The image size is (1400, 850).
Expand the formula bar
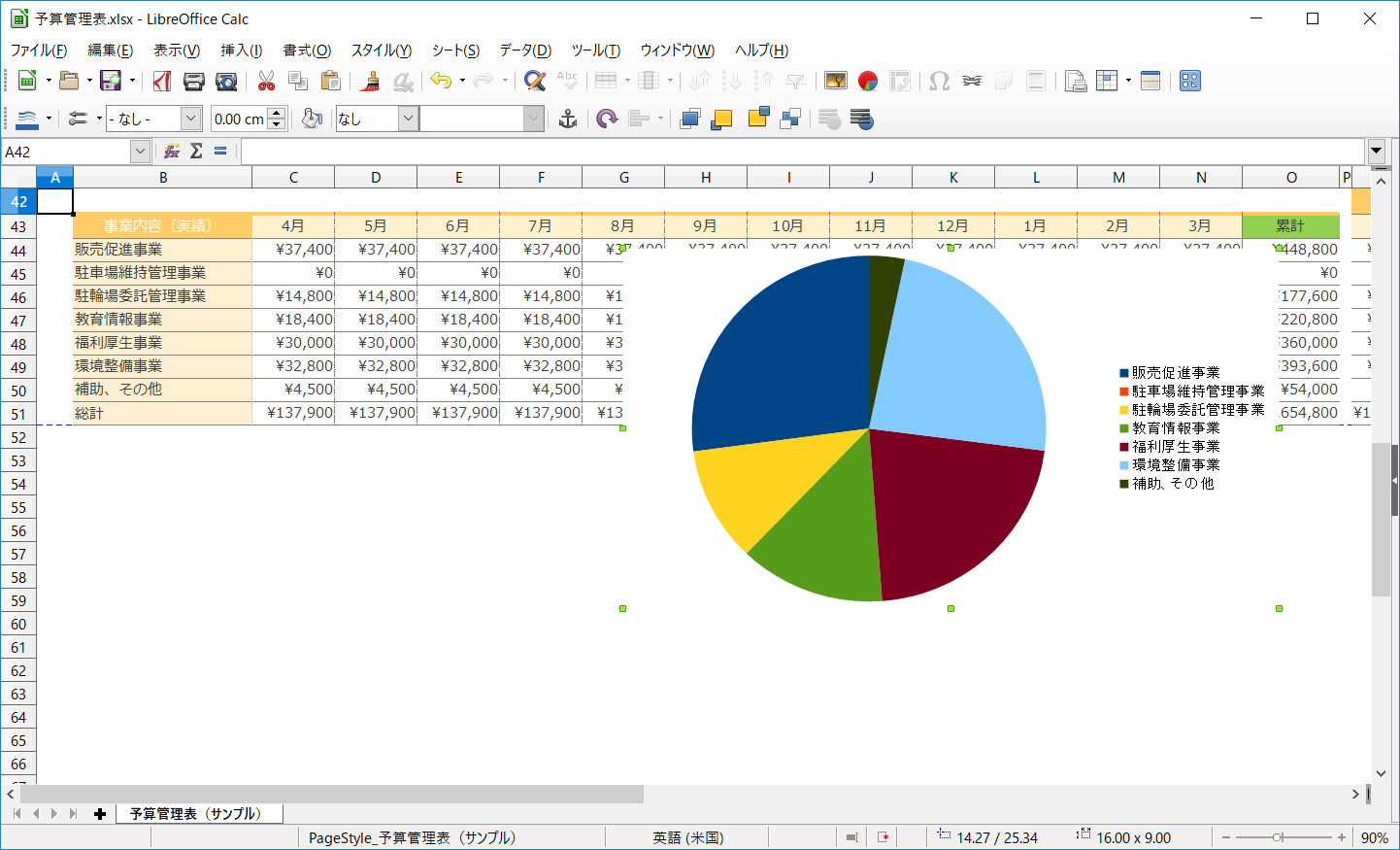coord(1376,152)
